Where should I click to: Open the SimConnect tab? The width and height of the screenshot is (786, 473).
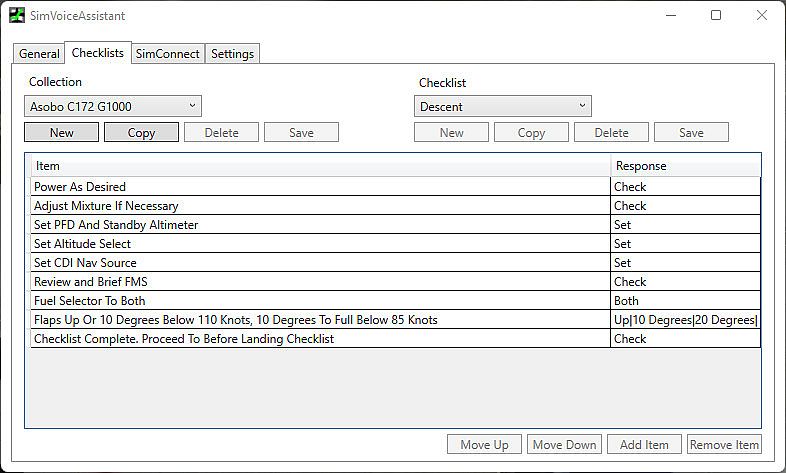[x=168, y=54]
